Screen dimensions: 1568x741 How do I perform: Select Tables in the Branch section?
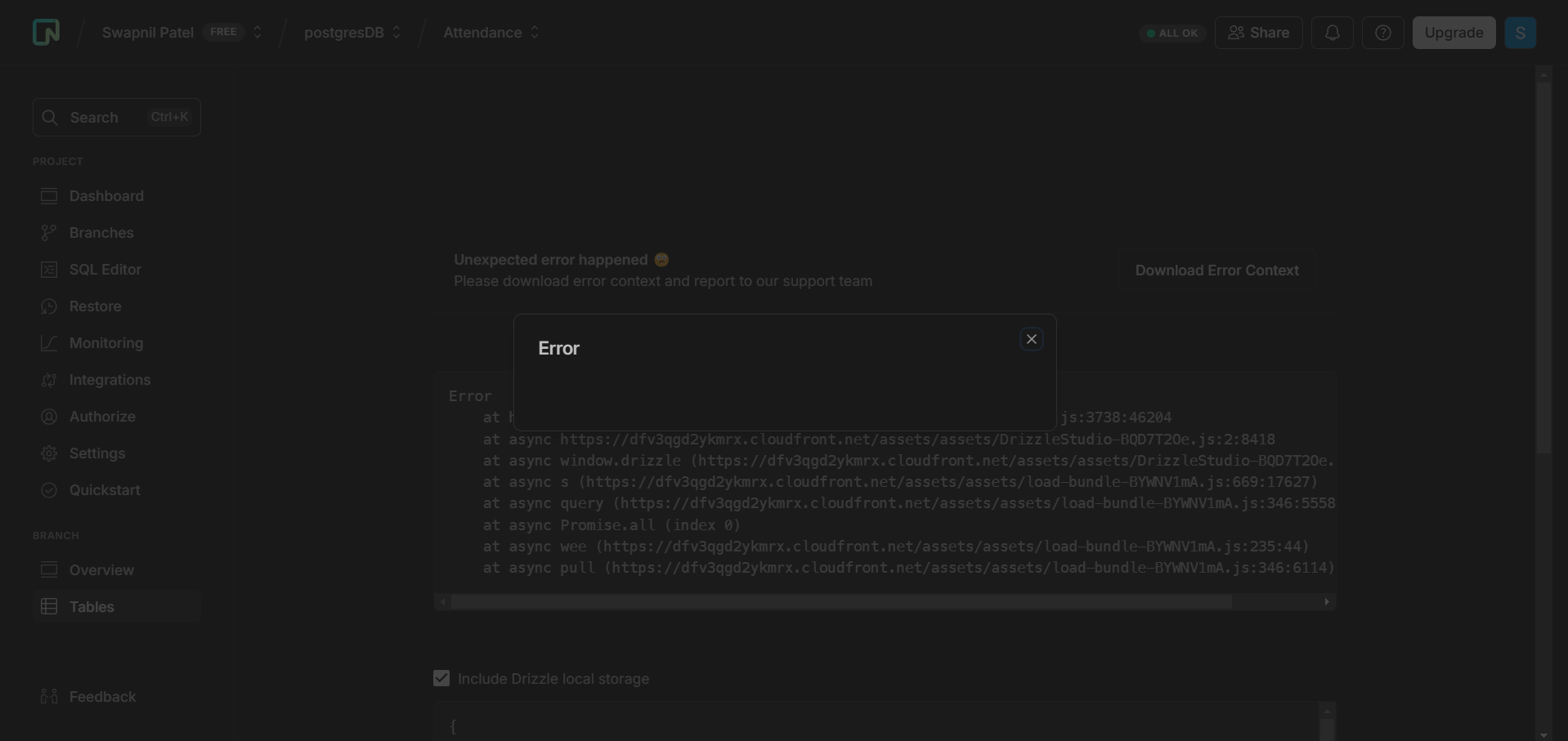(117, 606)
